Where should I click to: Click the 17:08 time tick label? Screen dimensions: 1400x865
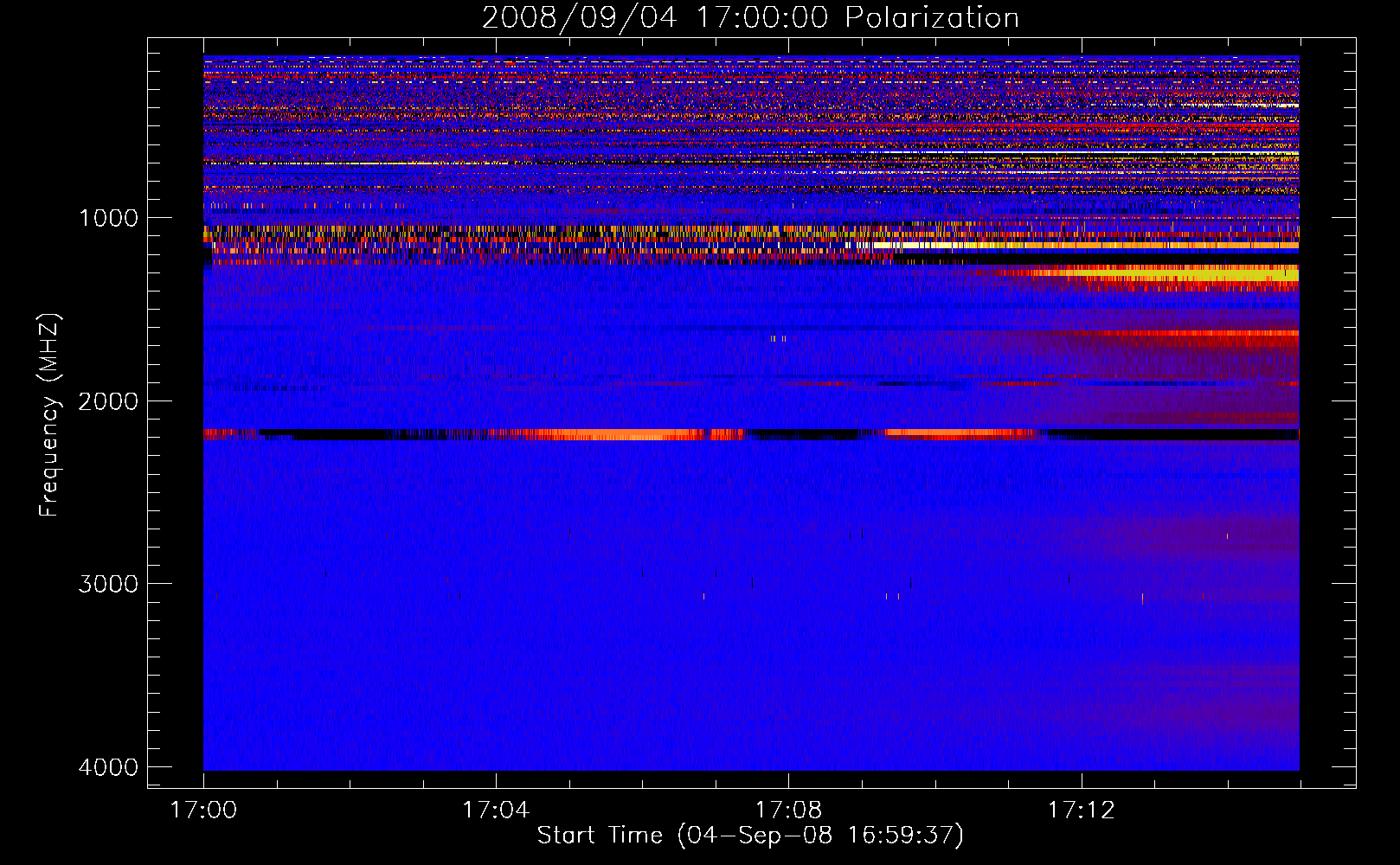[x=788, y=811]
